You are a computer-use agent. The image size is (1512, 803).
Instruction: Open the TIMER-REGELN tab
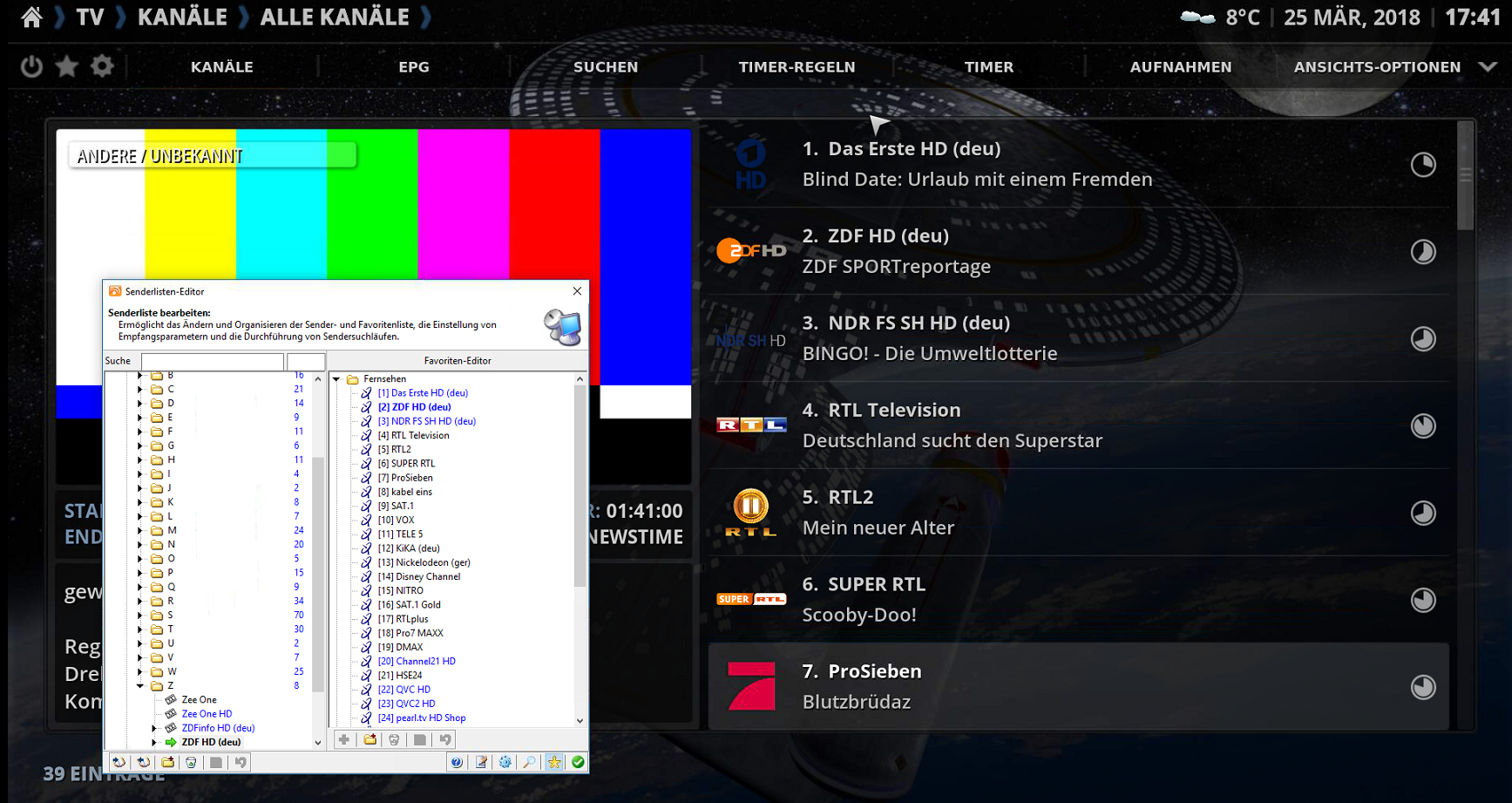coord(797,67)
